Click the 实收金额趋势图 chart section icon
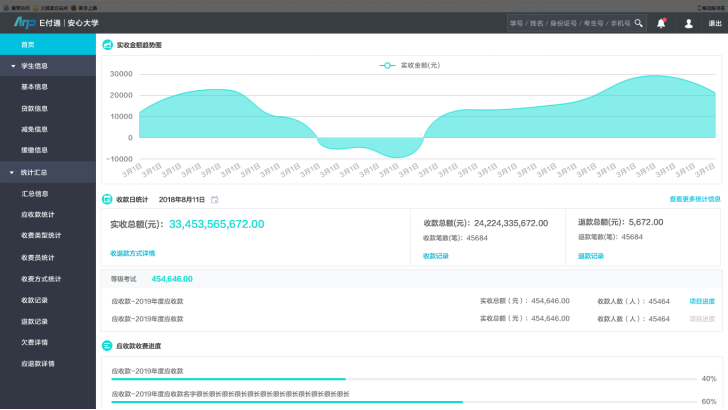This screenshot has width=728, height=410. (107, 45)
